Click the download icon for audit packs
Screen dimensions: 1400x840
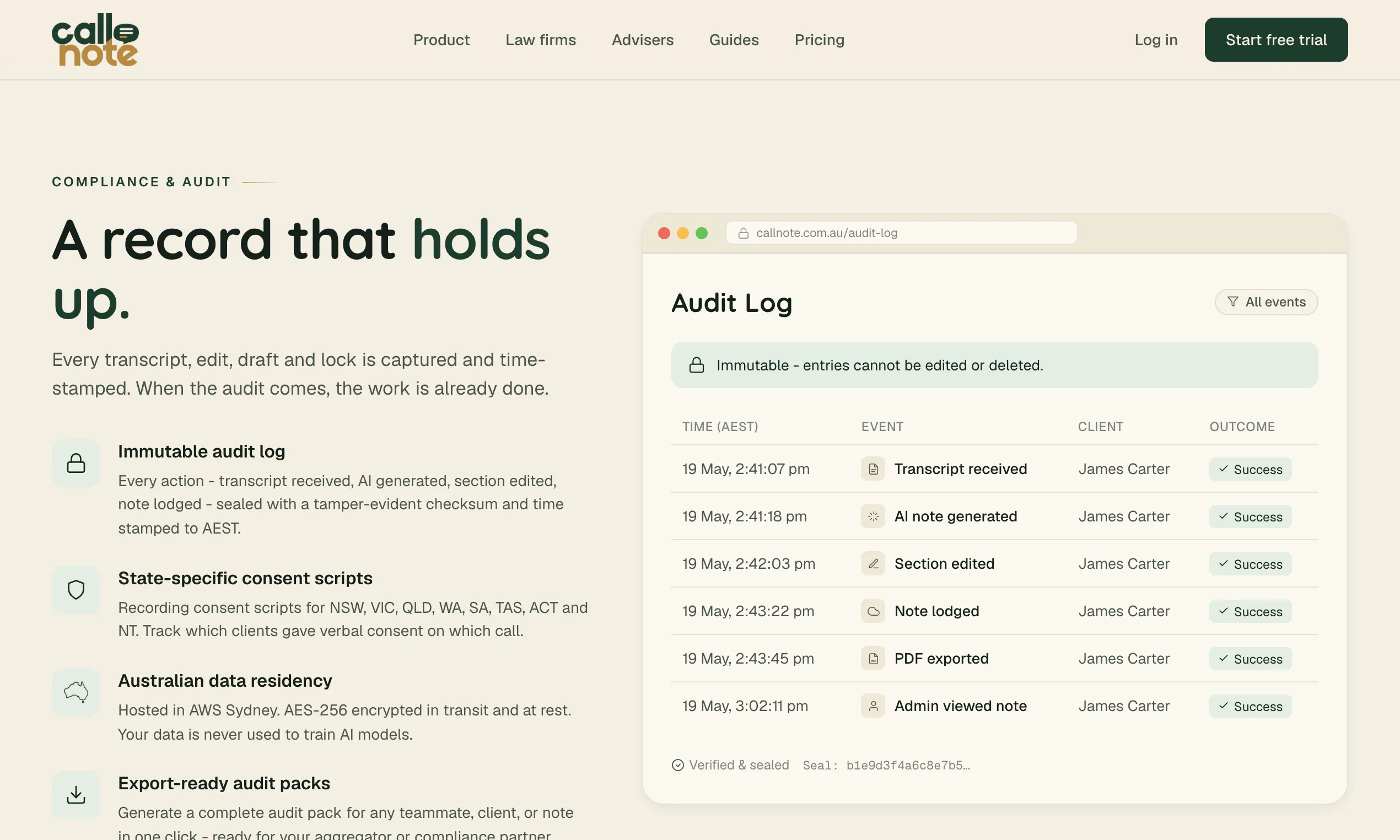click(76, 795)
